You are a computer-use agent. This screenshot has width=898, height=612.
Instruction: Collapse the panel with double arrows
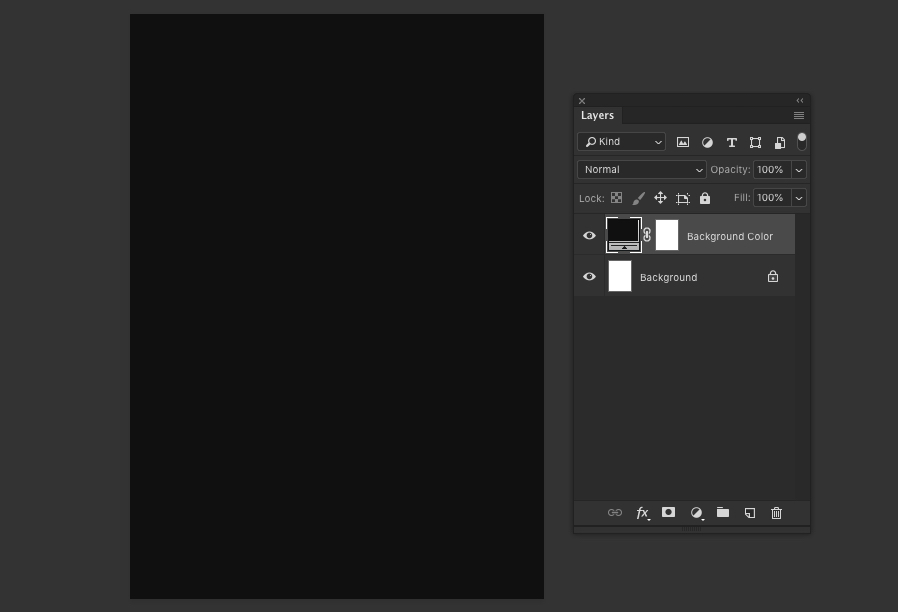[x=800, y=101]
